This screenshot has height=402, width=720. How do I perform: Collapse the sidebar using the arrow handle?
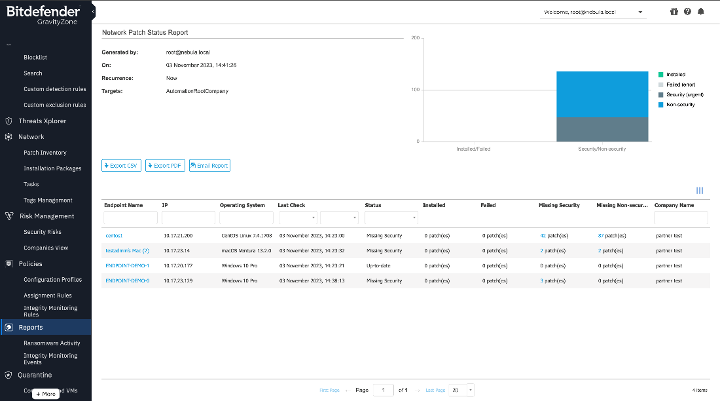(x=92, y=13)
